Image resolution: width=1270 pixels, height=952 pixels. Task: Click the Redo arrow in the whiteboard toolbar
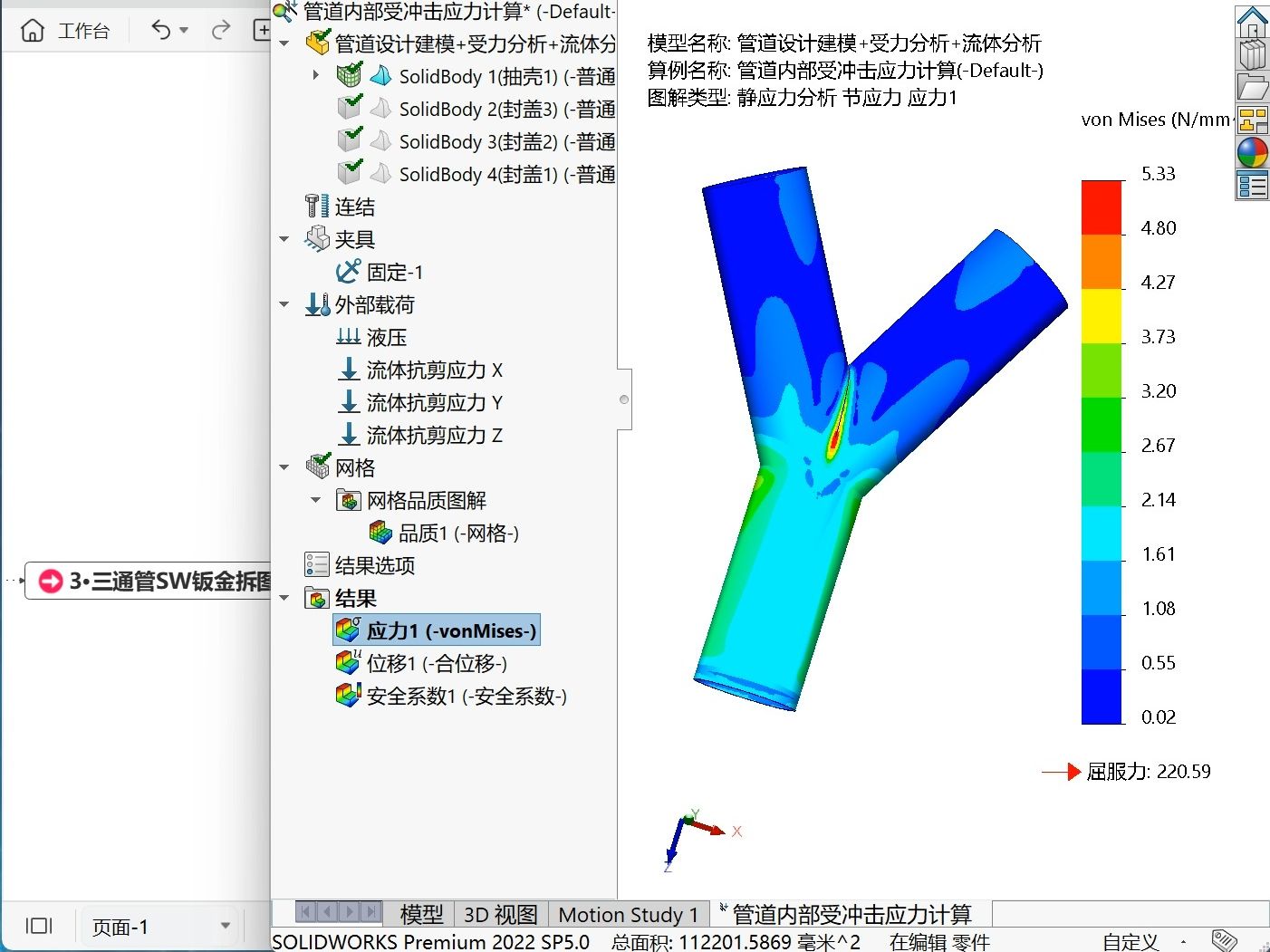click(220, 30)
